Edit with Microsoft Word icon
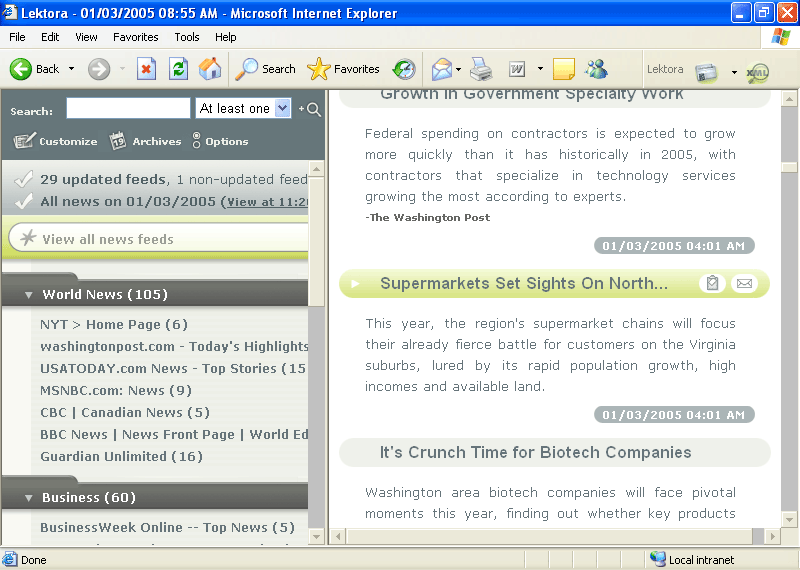 click(x=517, y=69)
